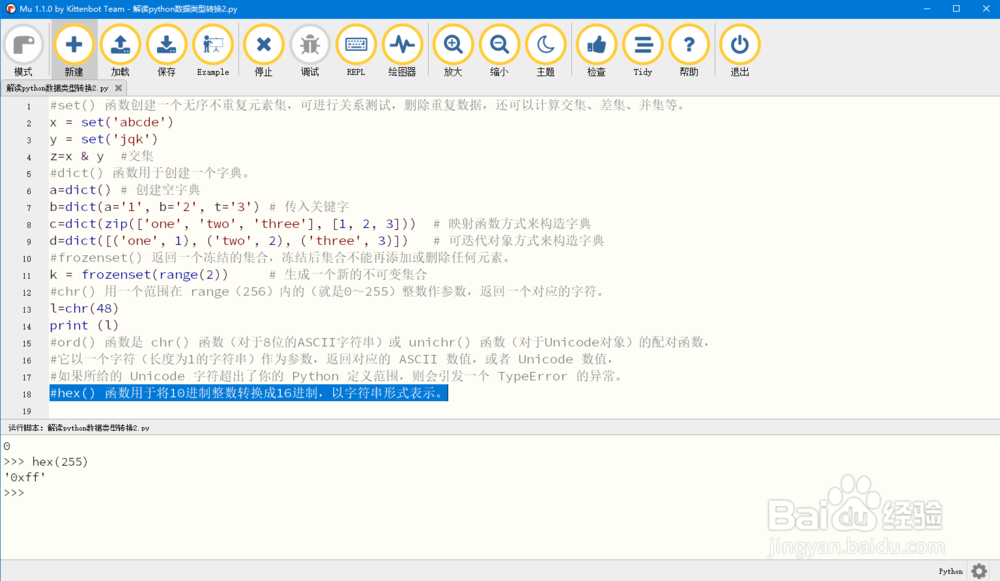This screenshot has height=581, width=1000.
Task: Open the REPL console
Action: [355, 44]
